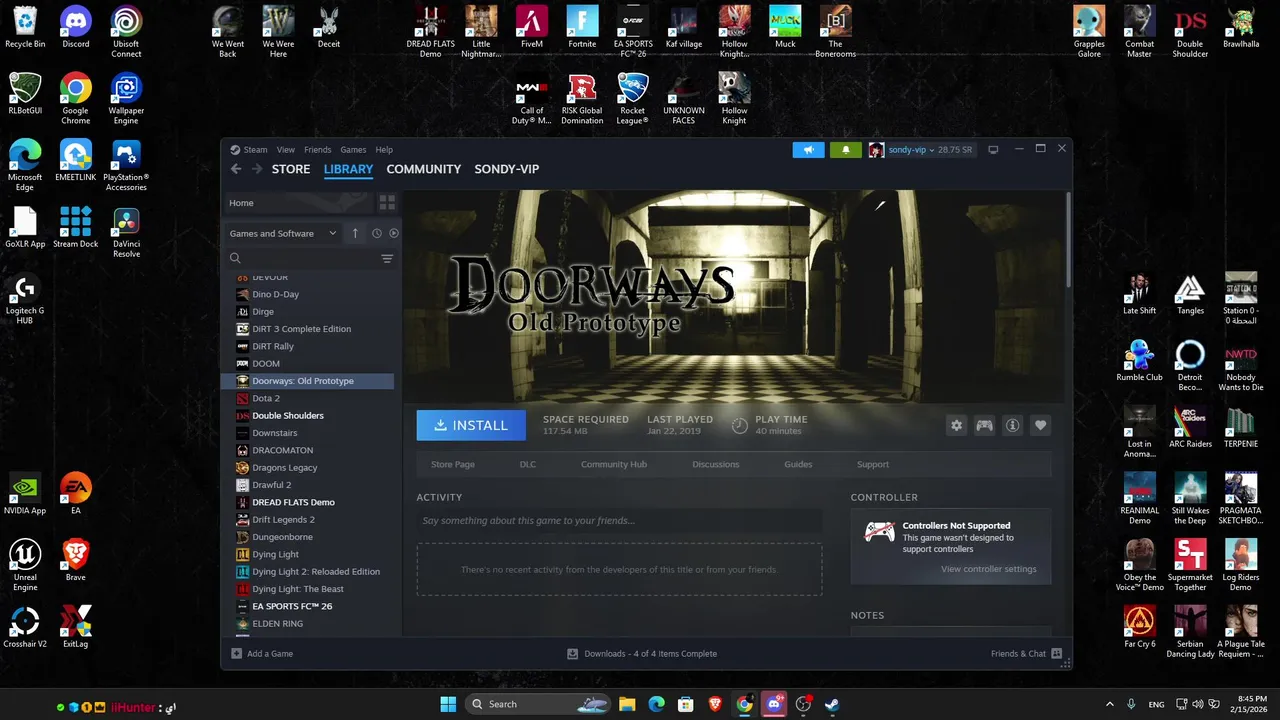Image resolution: width=1280 pixels, height=720 pixels.
Task: Click the library search field
Action: (x=301, y=258)
